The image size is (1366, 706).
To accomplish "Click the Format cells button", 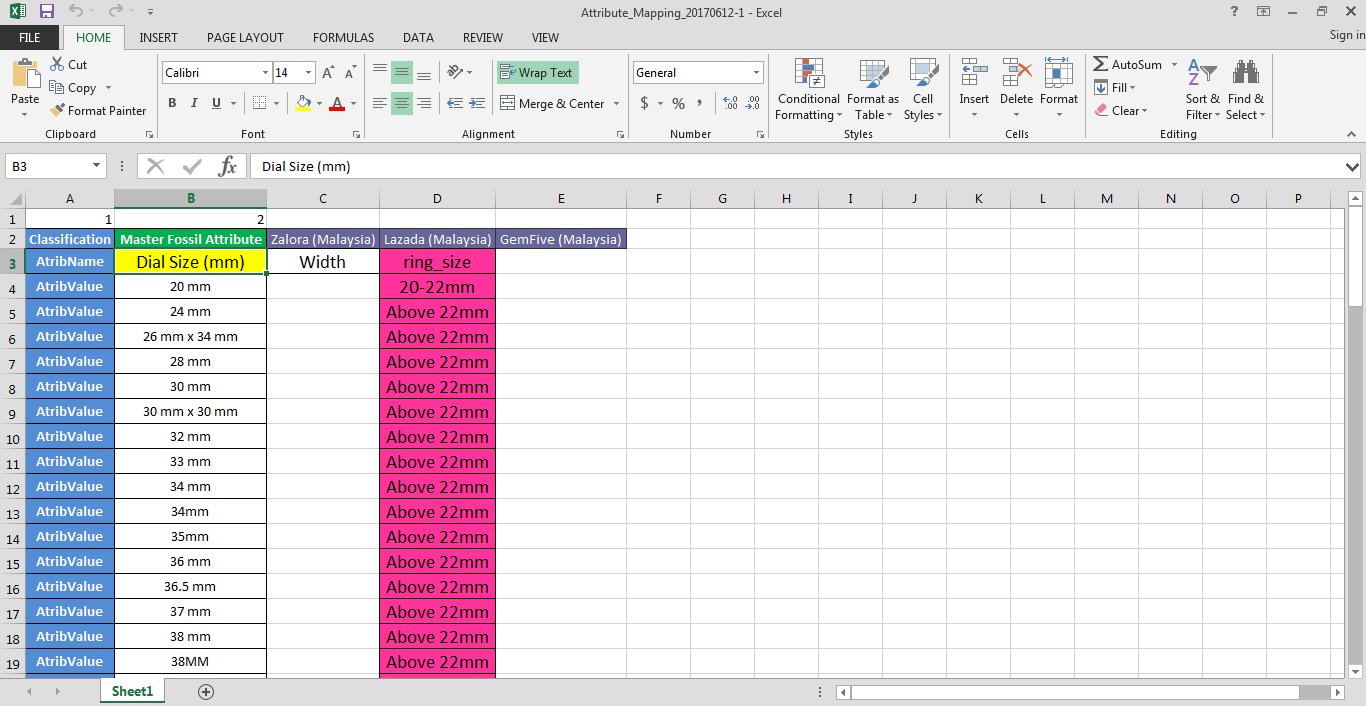I will pyautogui.click(x=1059, y=89).
